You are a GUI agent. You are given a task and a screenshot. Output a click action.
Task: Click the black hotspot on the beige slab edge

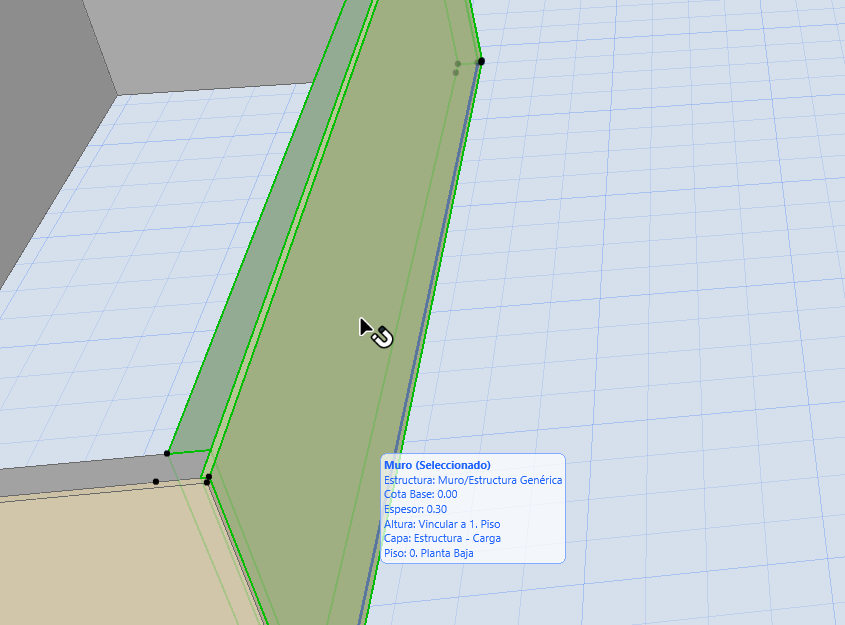[156, 481]
